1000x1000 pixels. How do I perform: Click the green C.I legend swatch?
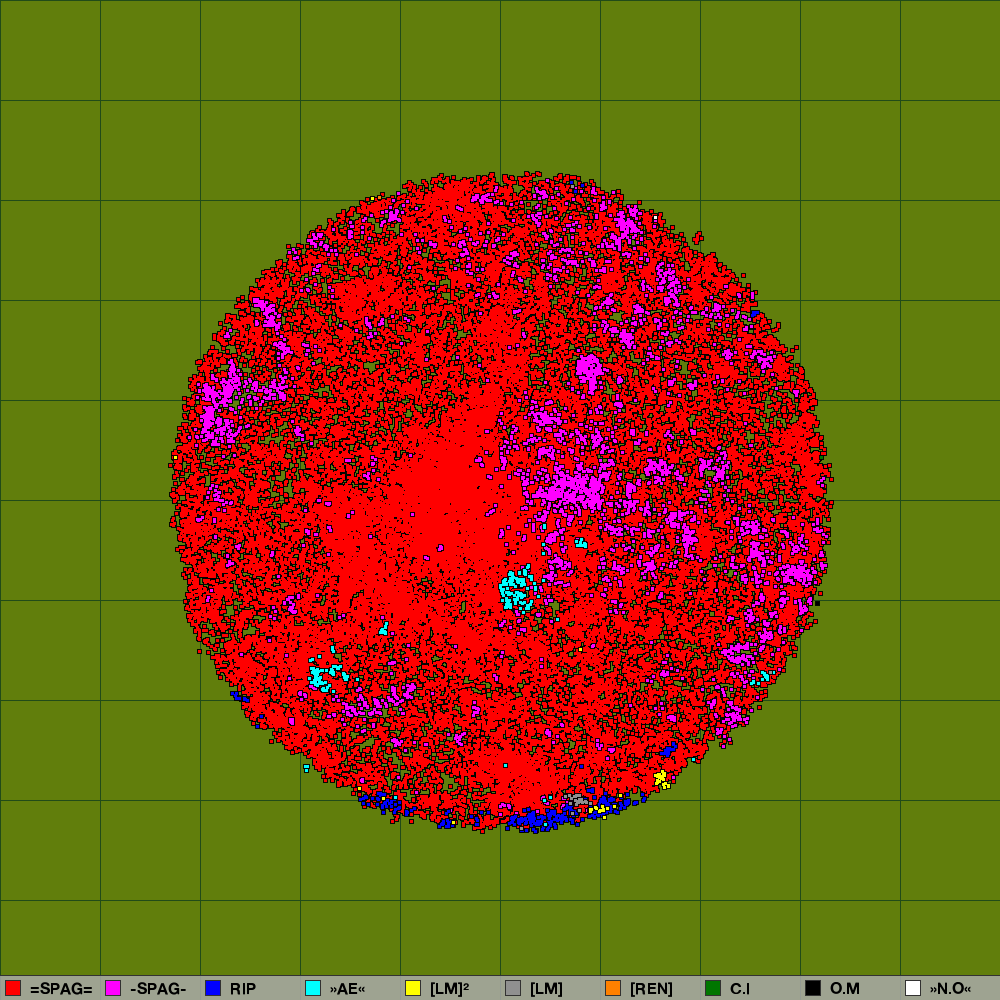(x=713, y=988)
